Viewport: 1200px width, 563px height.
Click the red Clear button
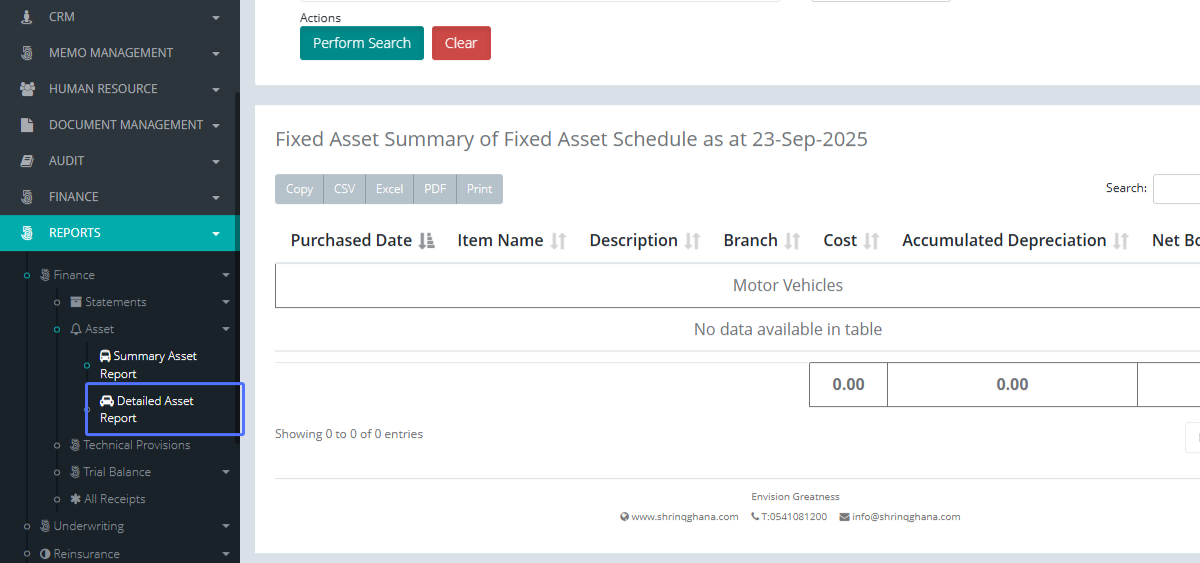[461, 43]
